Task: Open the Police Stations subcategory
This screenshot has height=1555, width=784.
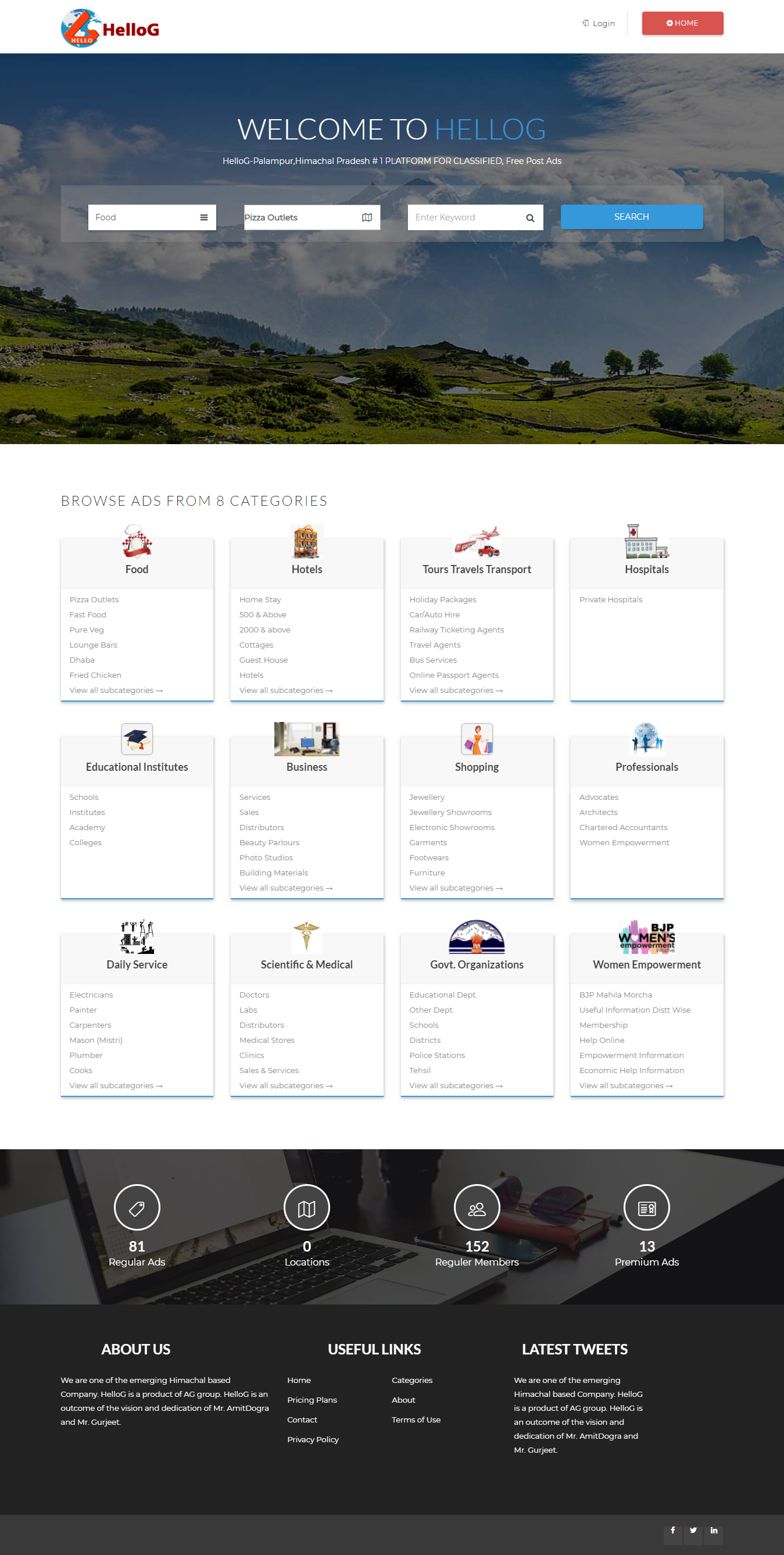Action: coord(438,1055)
